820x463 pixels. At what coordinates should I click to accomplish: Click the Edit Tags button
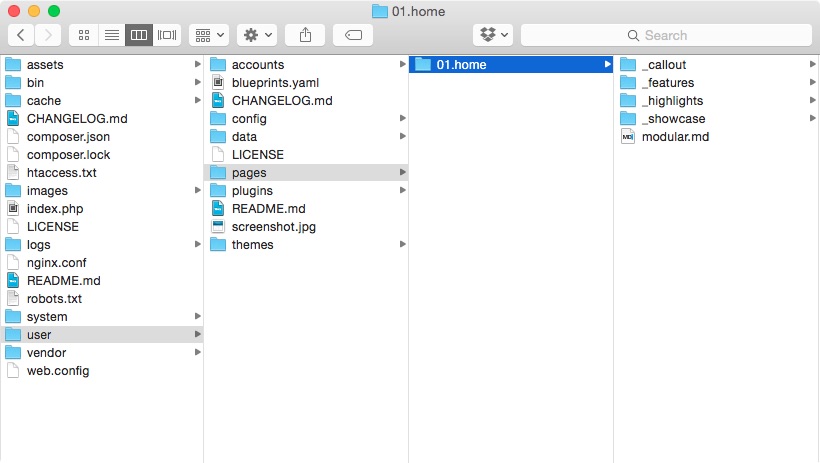(x=353, y=35)
